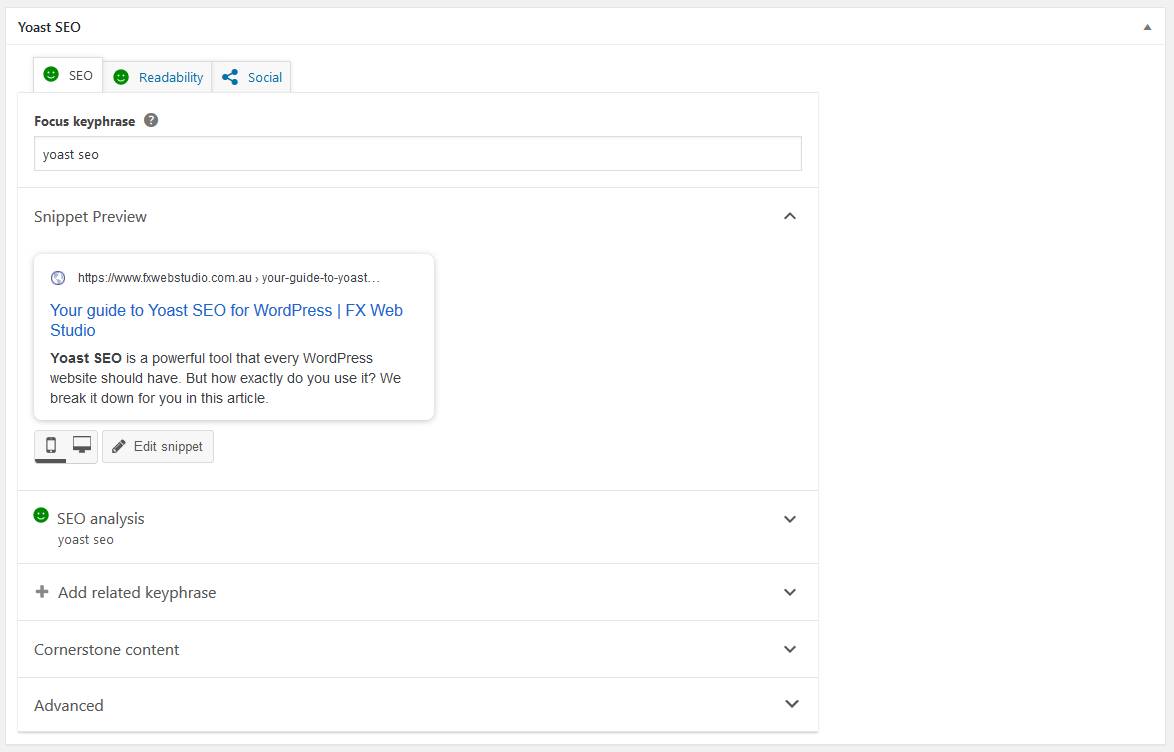Click the 'yoast seo' text under SEO analysis

click(85, 540)
